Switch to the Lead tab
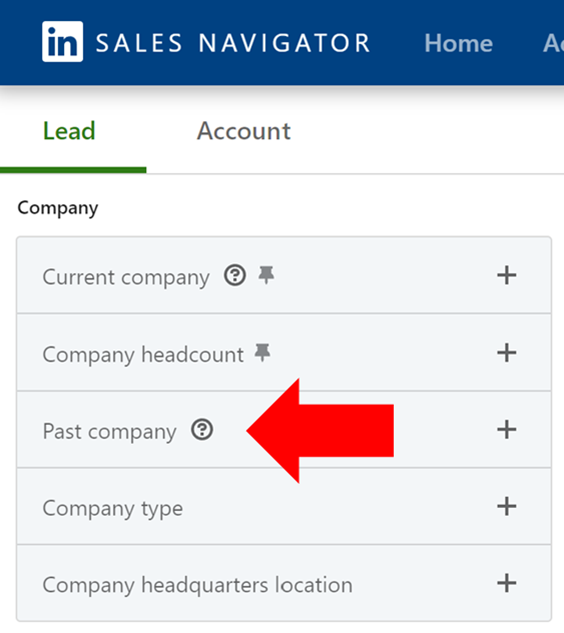Screen dimensions: 564x633 (69, 131)
